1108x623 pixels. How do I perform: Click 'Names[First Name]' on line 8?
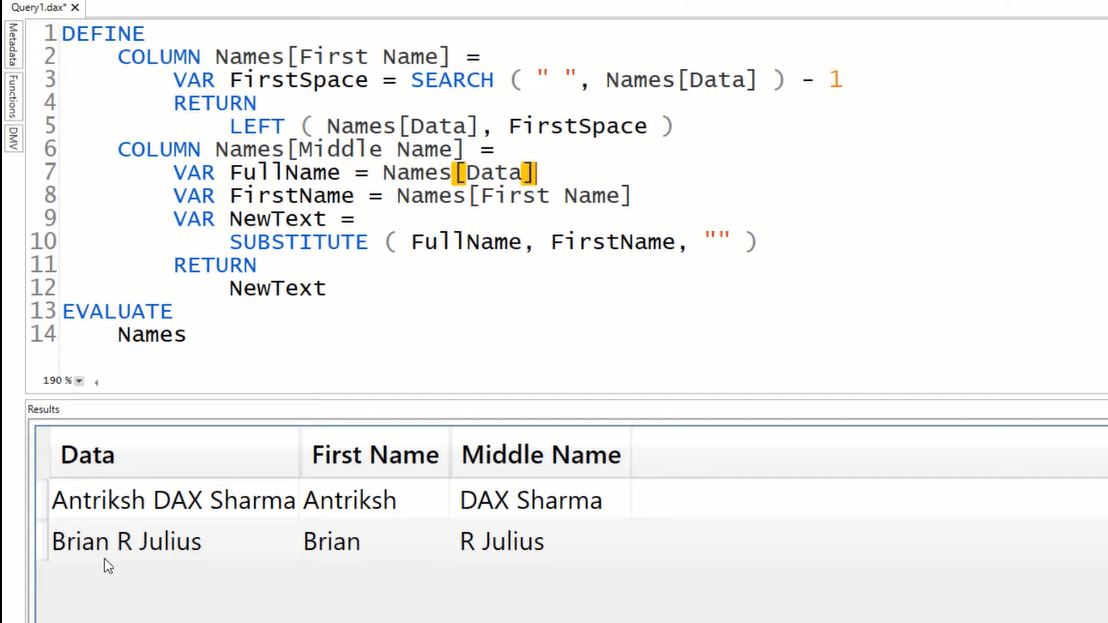click(514, 196)
